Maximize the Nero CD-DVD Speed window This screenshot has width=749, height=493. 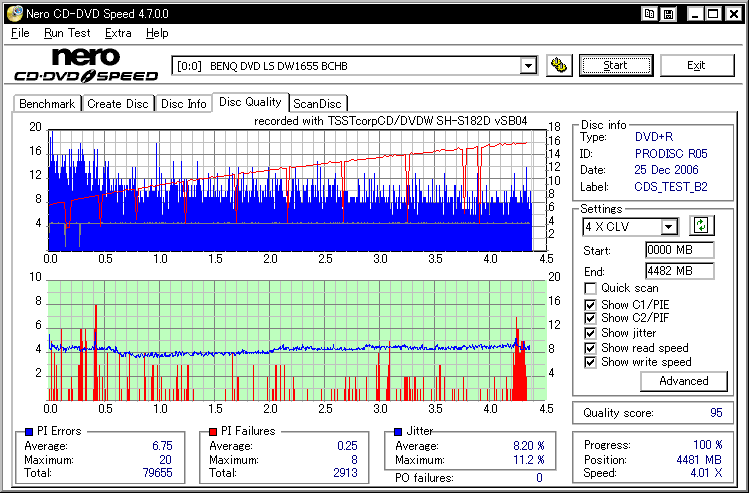(x=713, y=13)
